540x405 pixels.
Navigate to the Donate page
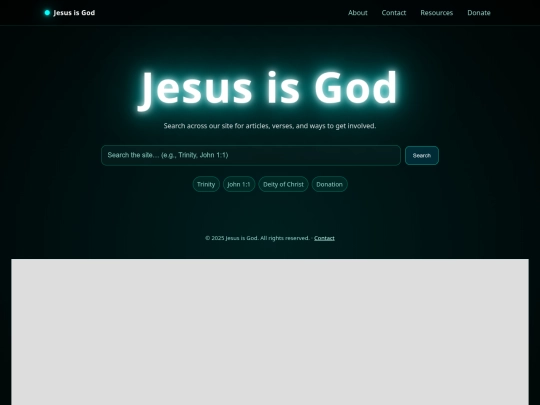pos(479,13)
